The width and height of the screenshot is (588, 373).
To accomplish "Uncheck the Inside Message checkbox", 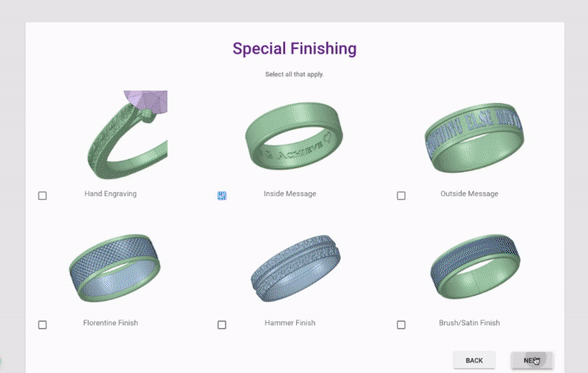I will 222,196.
